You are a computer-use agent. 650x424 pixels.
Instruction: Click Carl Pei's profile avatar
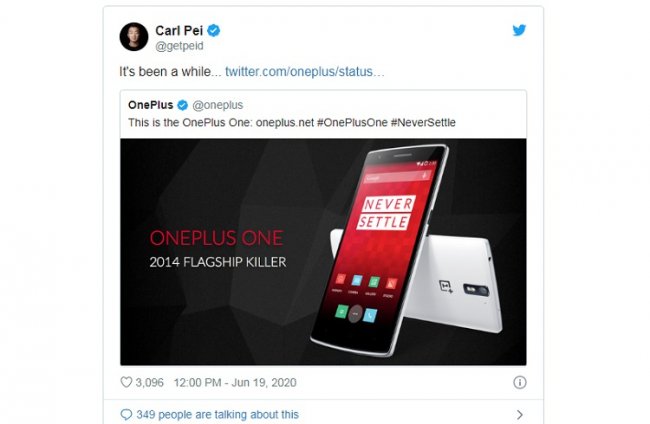pos(134,36)
